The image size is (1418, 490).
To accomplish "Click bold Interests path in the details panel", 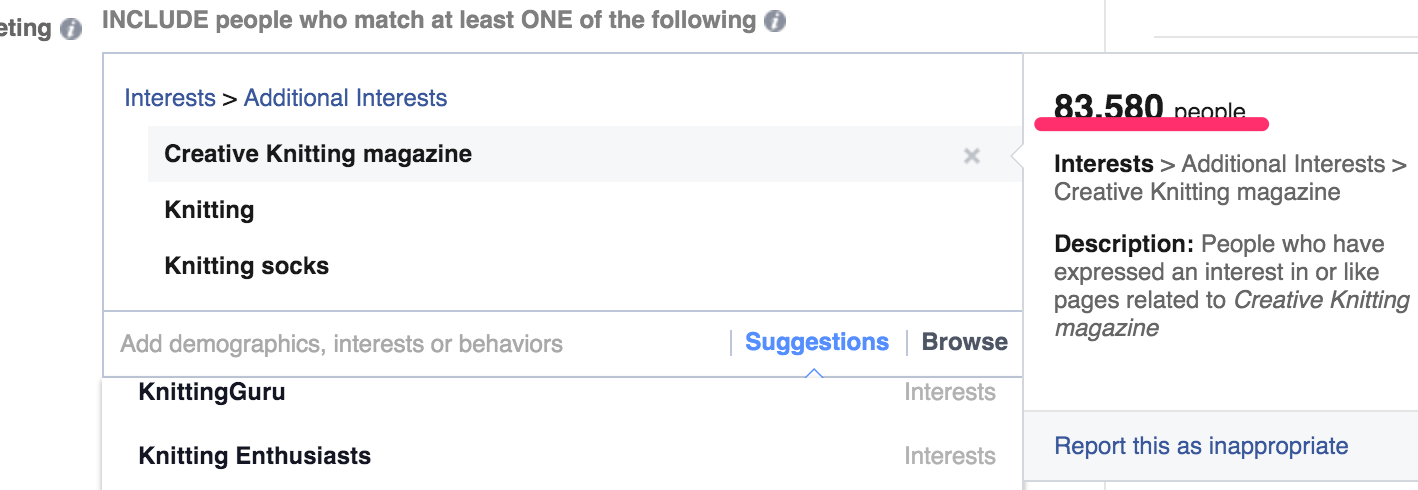I will [1103, 164].
